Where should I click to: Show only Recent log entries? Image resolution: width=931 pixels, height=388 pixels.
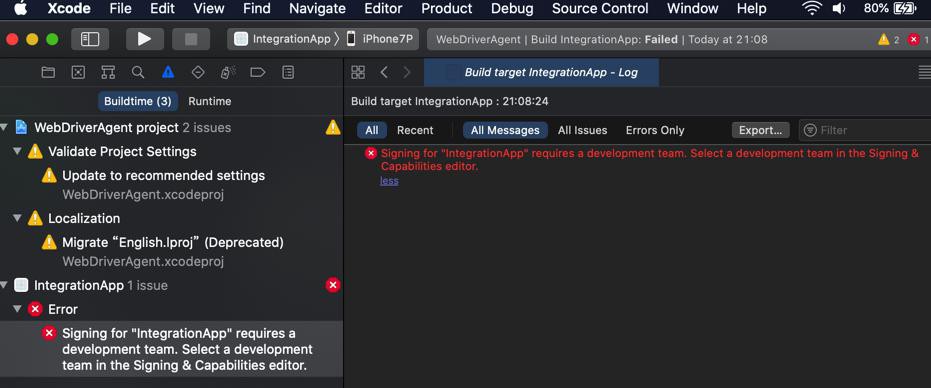tap(415, 130)
